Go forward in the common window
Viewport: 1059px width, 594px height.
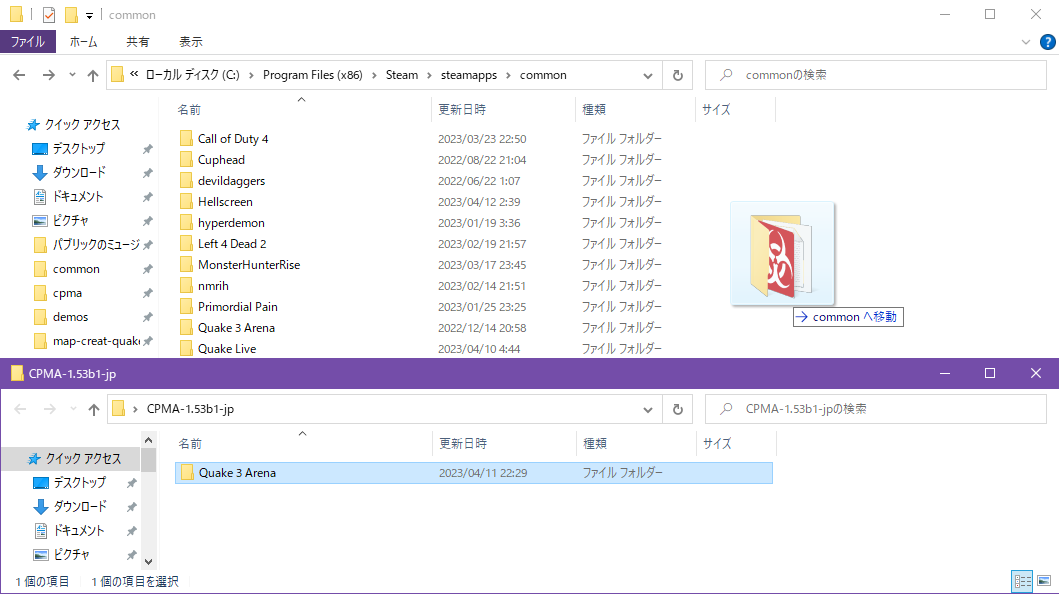49,75
